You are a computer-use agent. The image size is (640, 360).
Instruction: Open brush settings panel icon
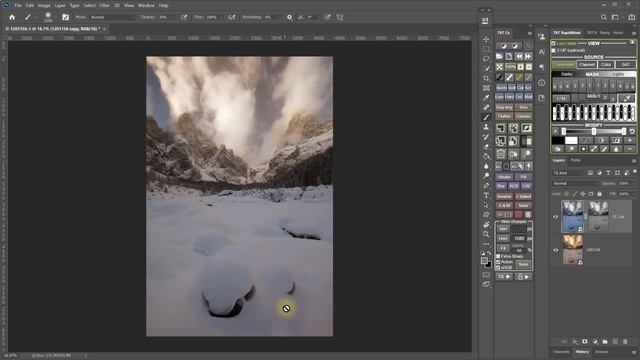pyautogui.click(x=65, y=17)
